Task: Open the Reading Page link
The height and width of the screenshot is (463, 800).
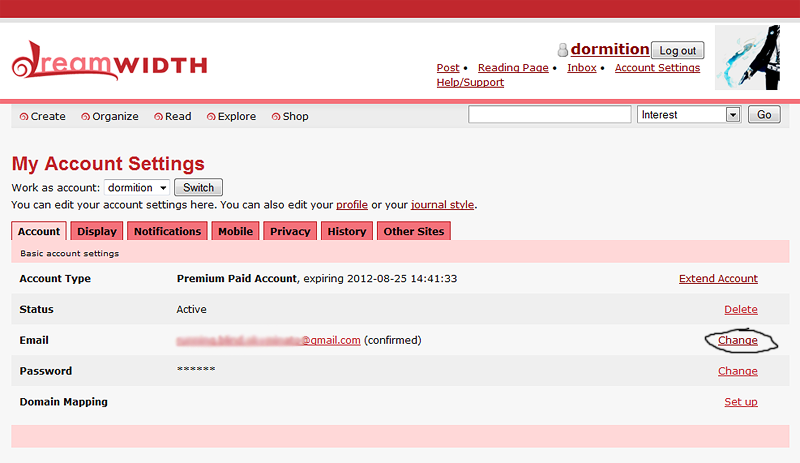Action: click(513, 68)
